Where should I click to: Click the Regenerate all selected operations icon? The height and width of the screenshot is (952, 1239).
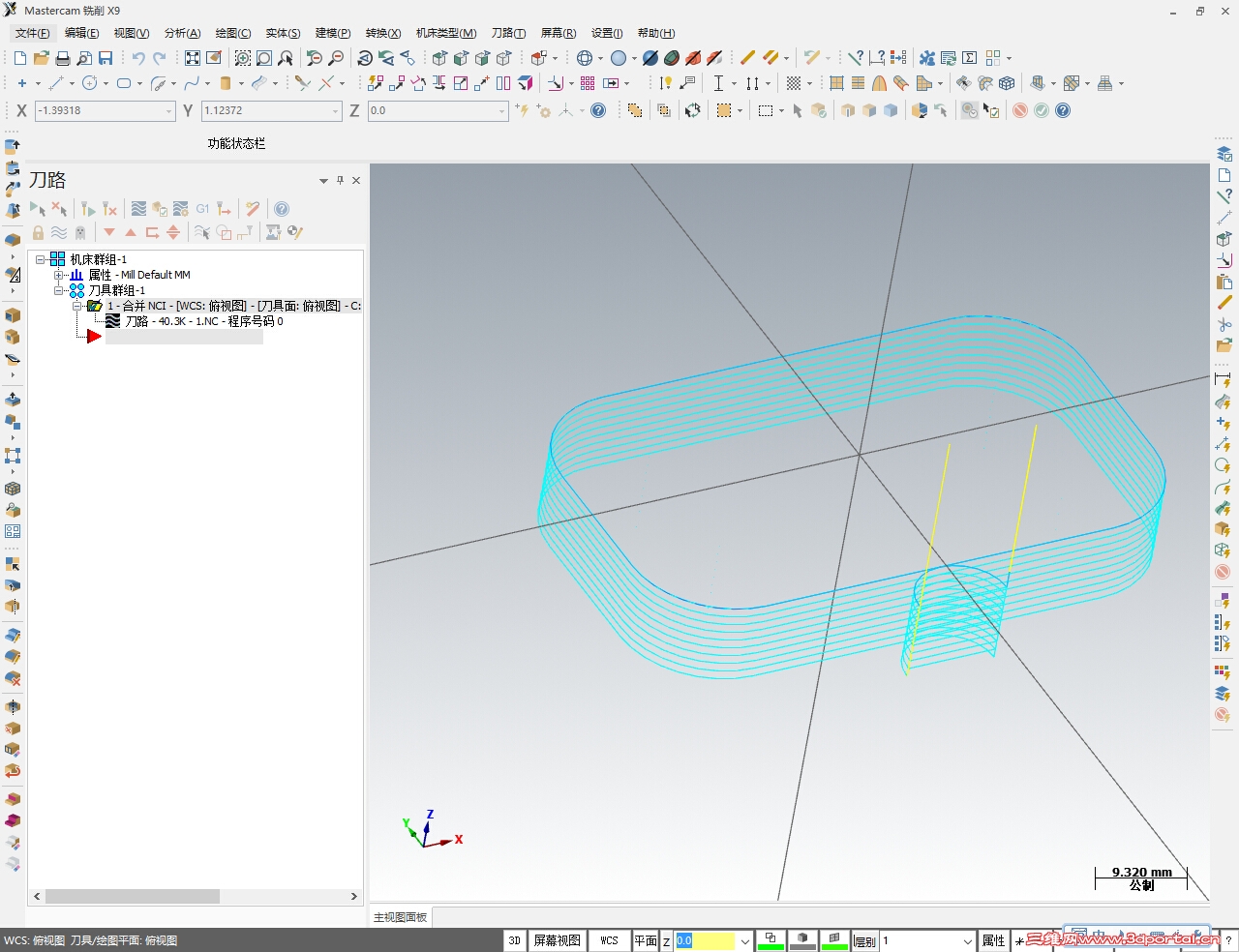(88, 209)
